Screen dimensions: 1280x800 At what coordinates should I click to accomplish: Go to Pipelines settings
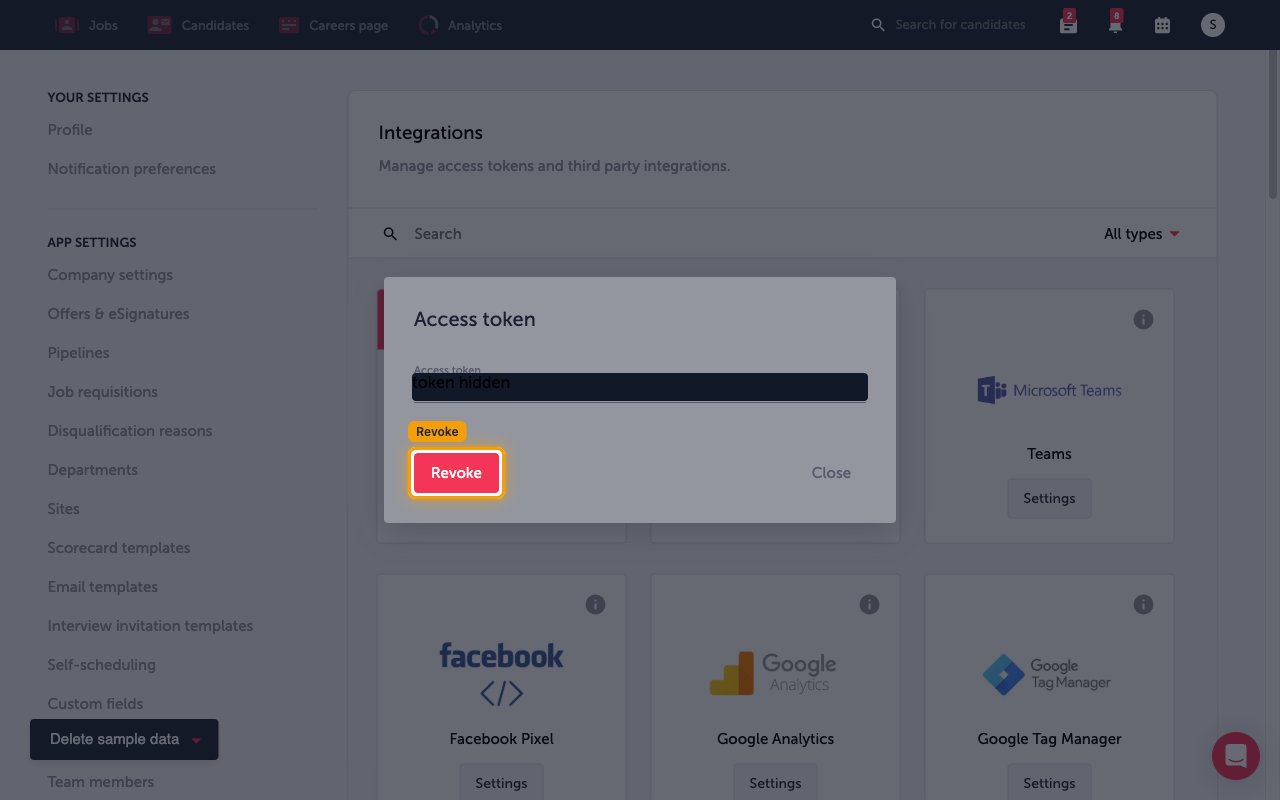pyautogui.click(x=78, y=353)
